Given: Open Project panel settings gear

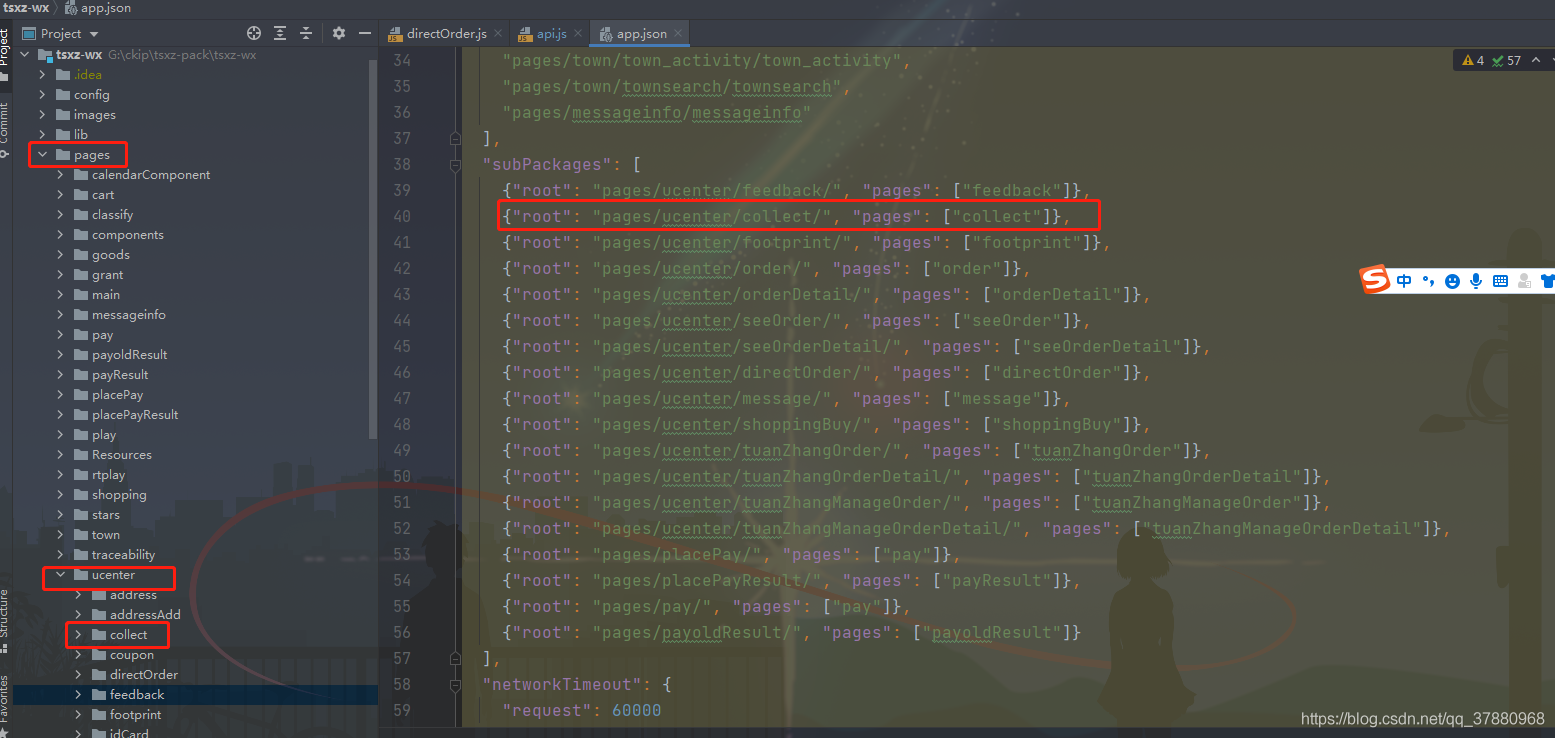Looking at the screenshot, I should (x=338, y=33).
